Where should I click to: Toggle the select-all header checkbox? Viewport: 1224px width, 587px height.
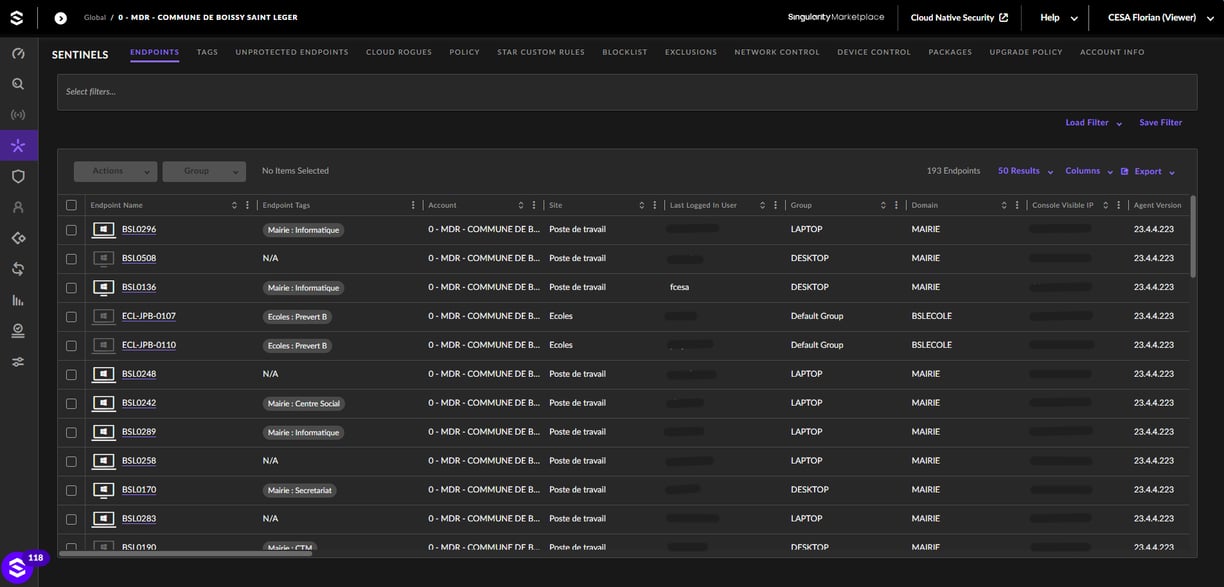[x=71, y=205]
